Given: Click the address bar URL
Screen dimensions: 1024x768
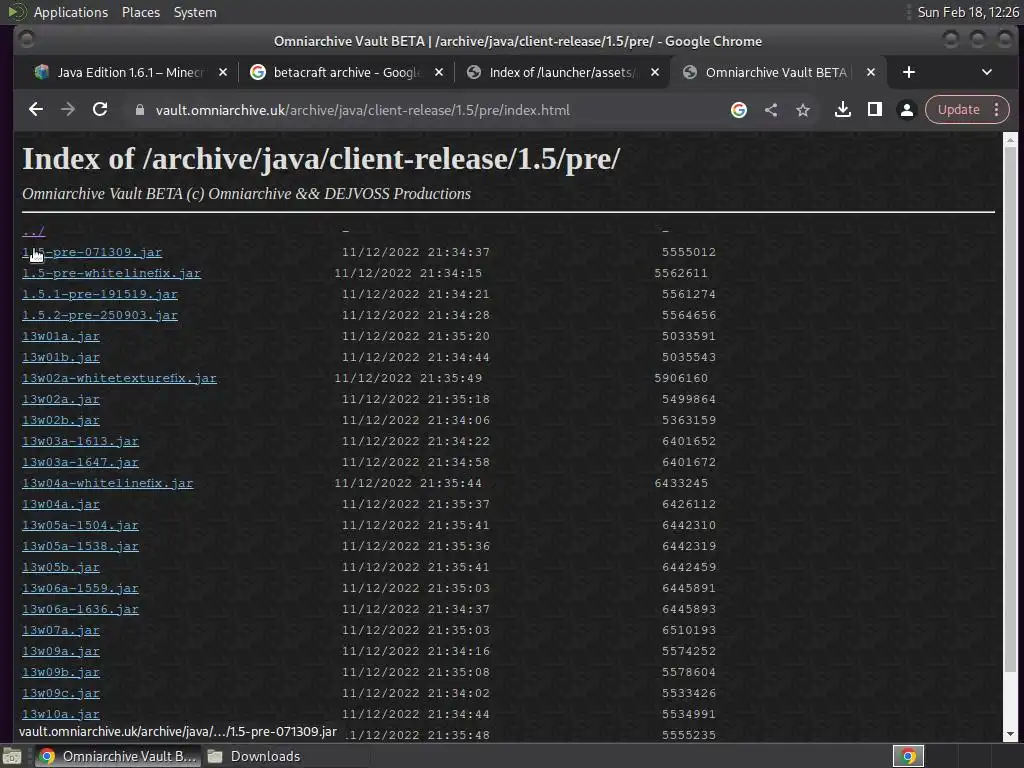Looking at the screenshot, I should click(362, 110).
